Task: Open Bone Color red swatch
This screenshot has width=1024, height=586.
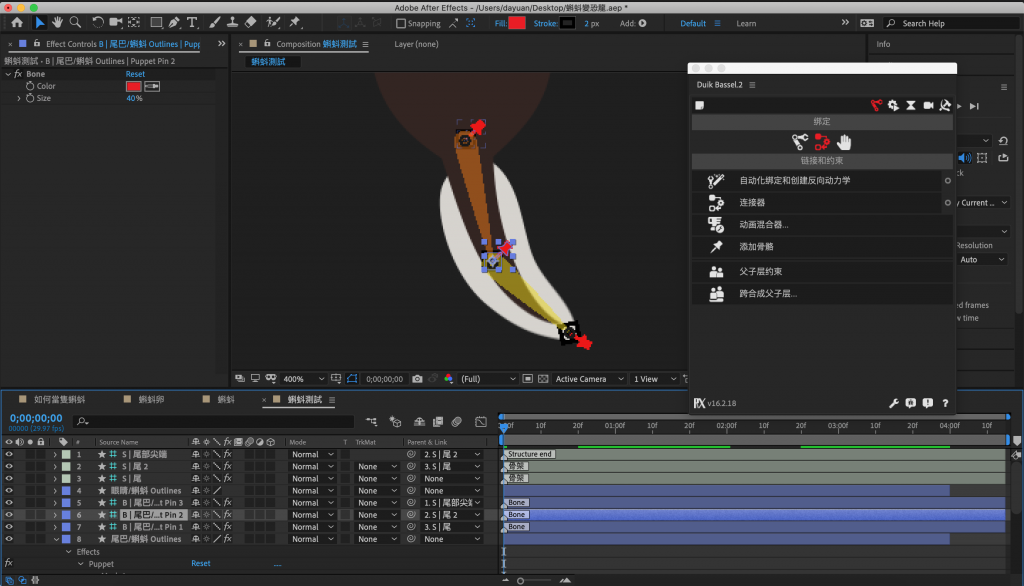Action: pos(133,86)
